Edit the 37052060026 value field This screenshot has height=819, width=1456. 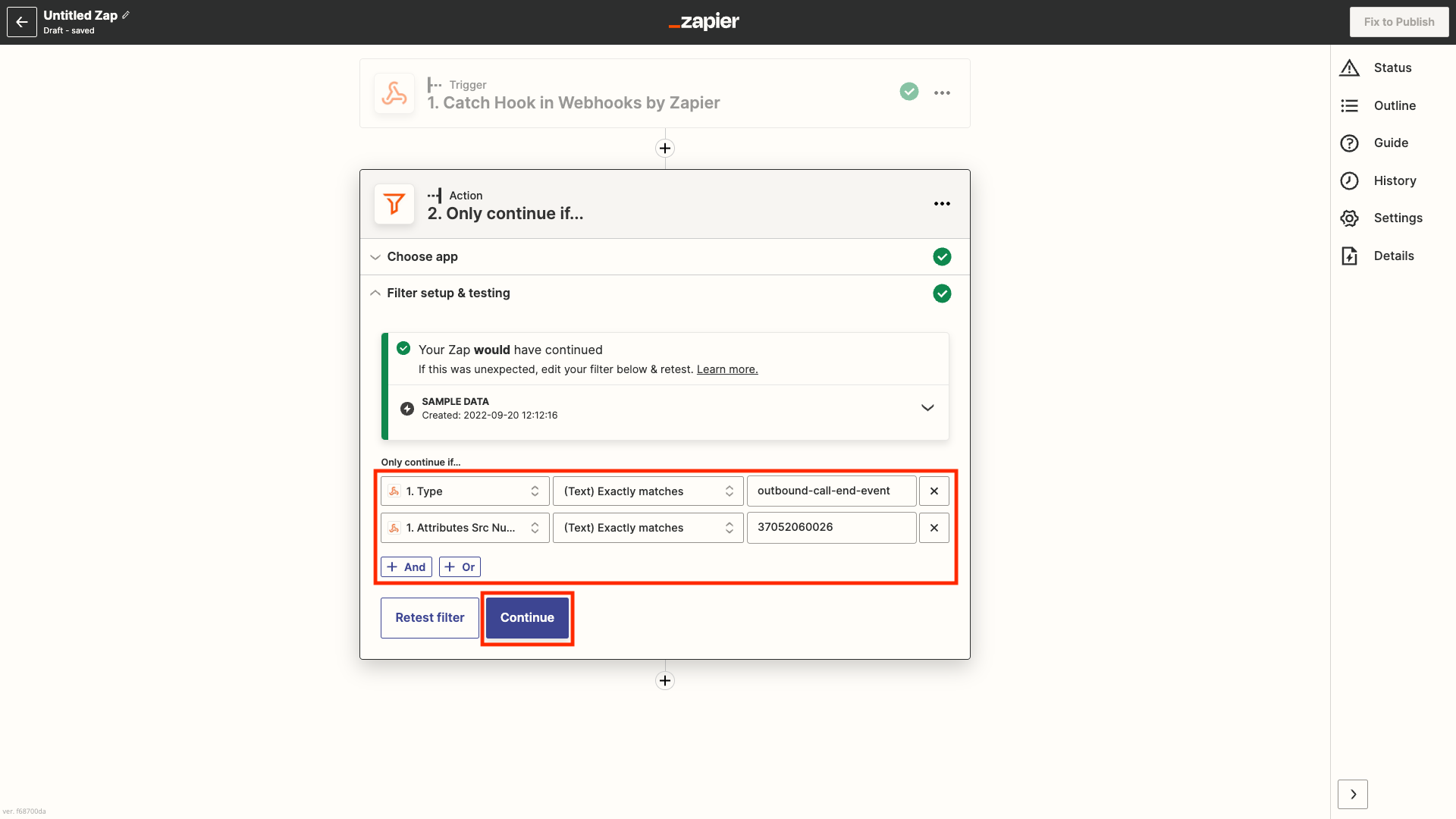click(x=832, y=528)
